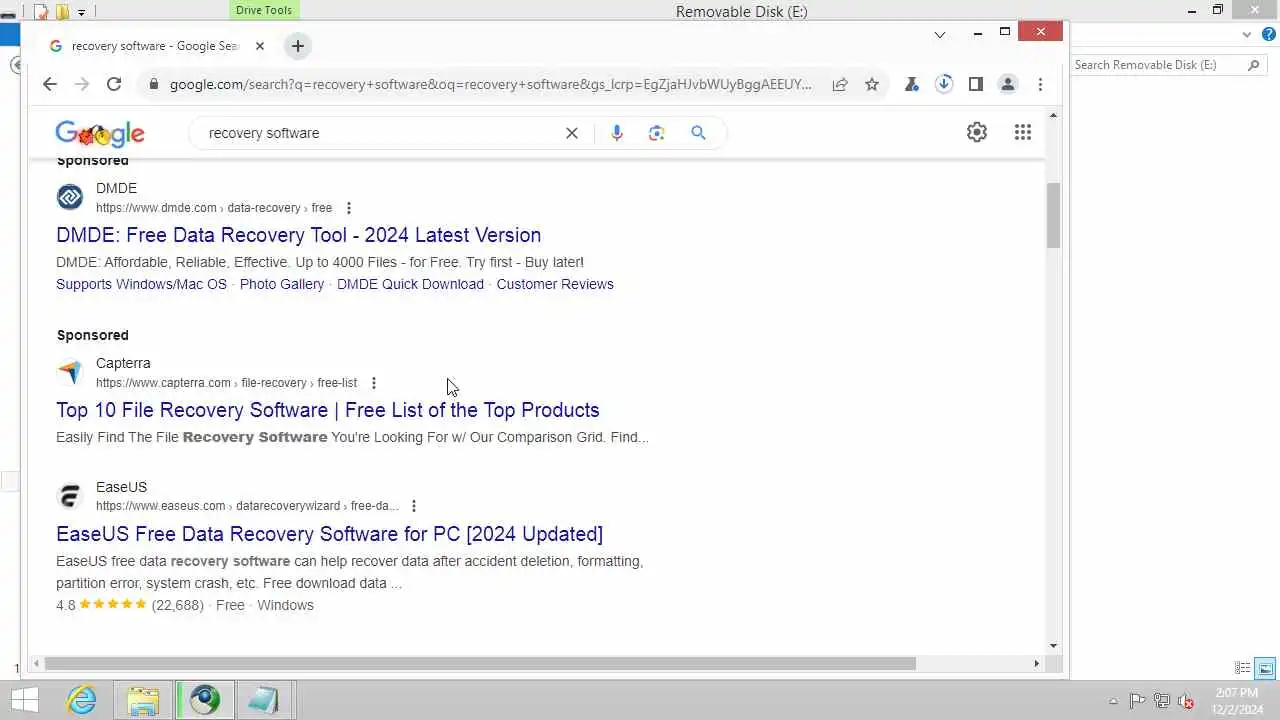Screen dimensions: 1280x720
Task: Open the network tray icon
Action: (x=1162, y=701)
